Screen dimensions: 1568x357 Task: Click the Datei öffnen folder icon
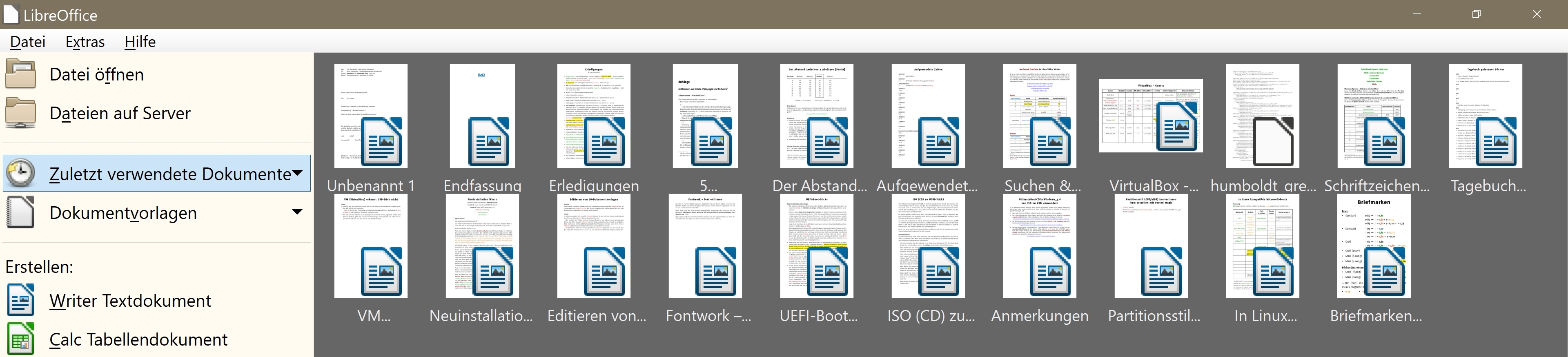21,74
